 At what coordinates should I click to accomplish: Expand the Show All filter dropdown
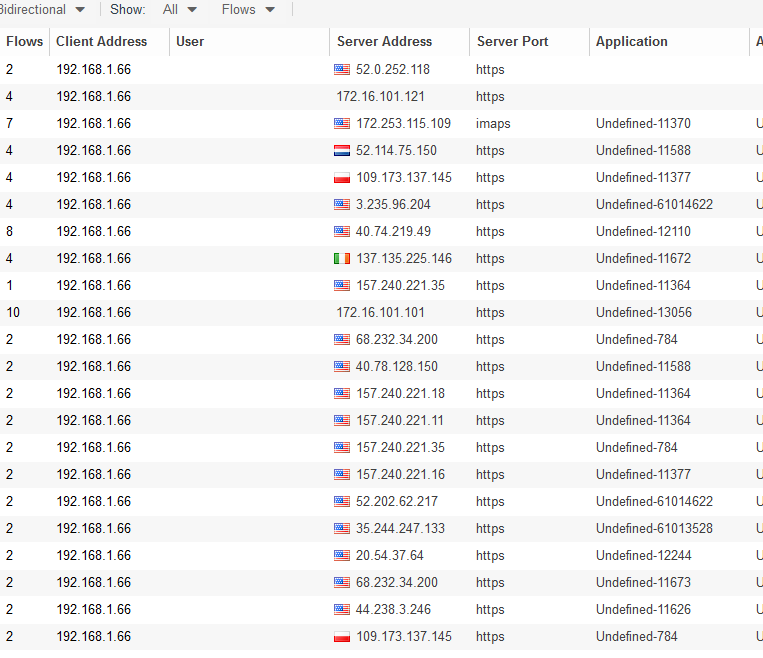tap(180, 10)
